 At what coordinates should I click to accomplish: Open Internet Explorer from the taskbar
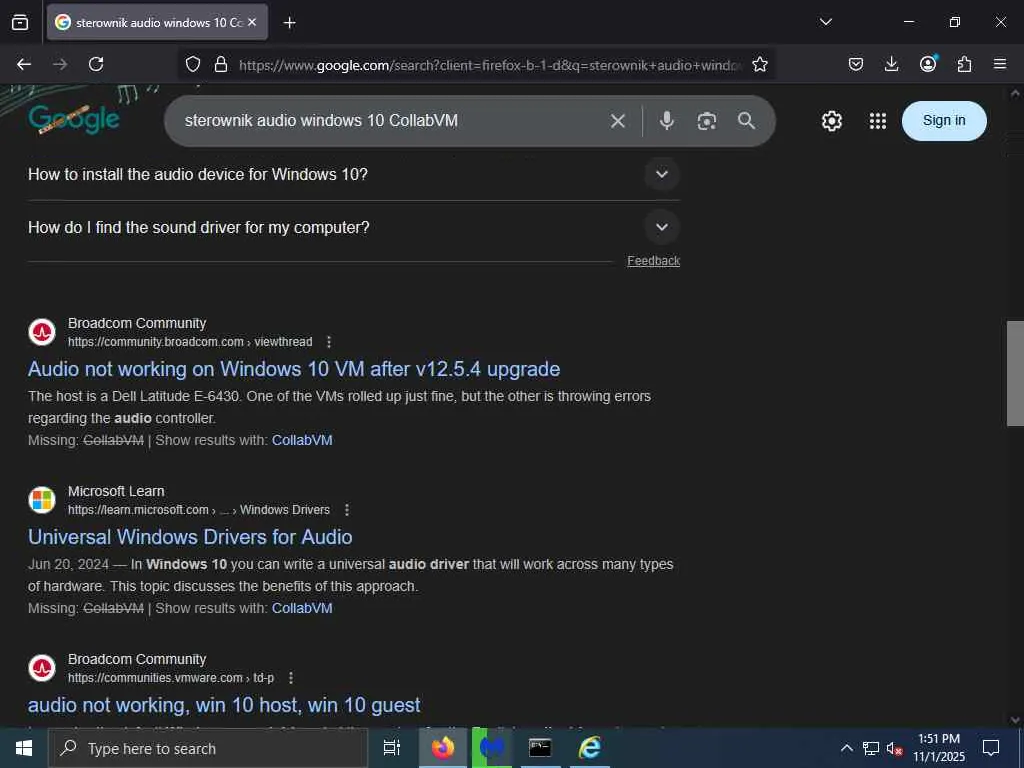[x=590, y=748]
